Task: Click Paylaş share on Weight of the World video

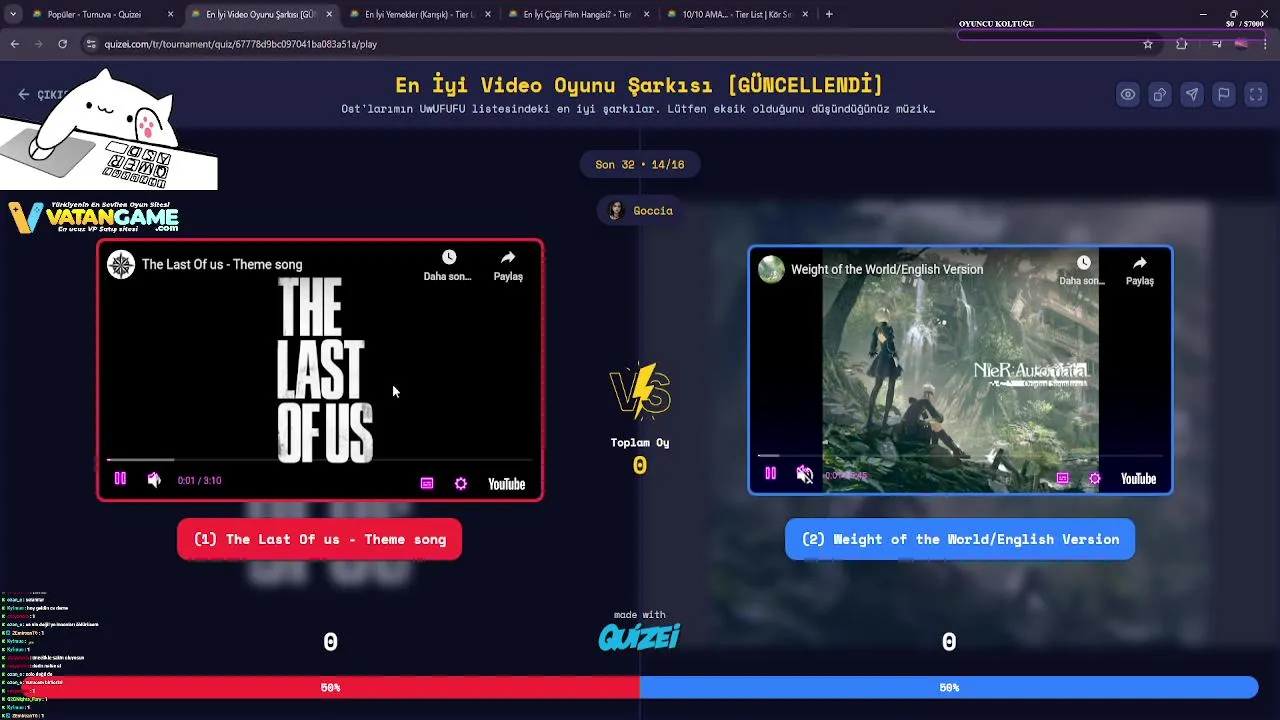Action: 1140,270
